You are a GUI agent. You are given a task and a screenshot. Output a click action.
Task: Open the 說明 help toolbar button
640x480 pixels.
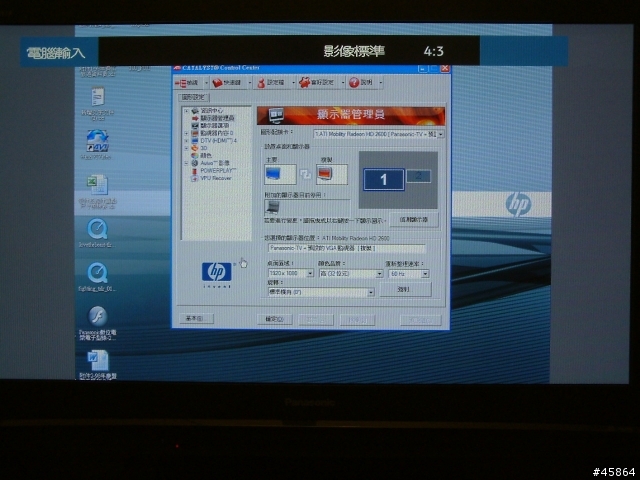[x=361, y=83]
